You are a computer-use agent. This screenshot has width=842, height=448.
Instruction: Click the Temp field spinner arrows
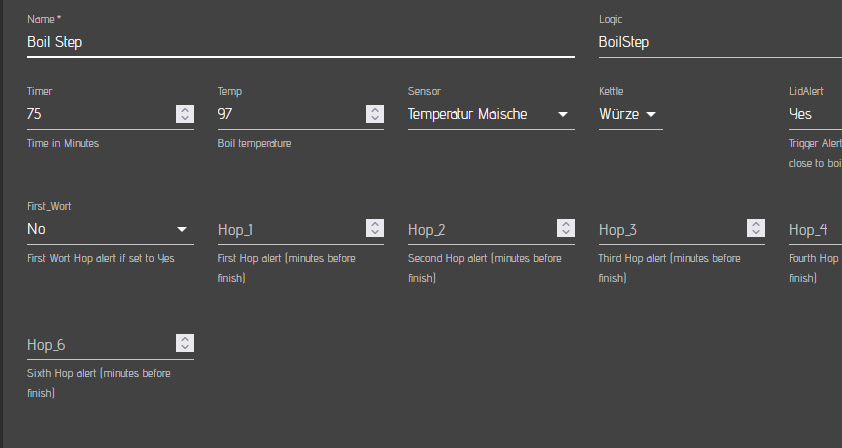coord(375,114)
